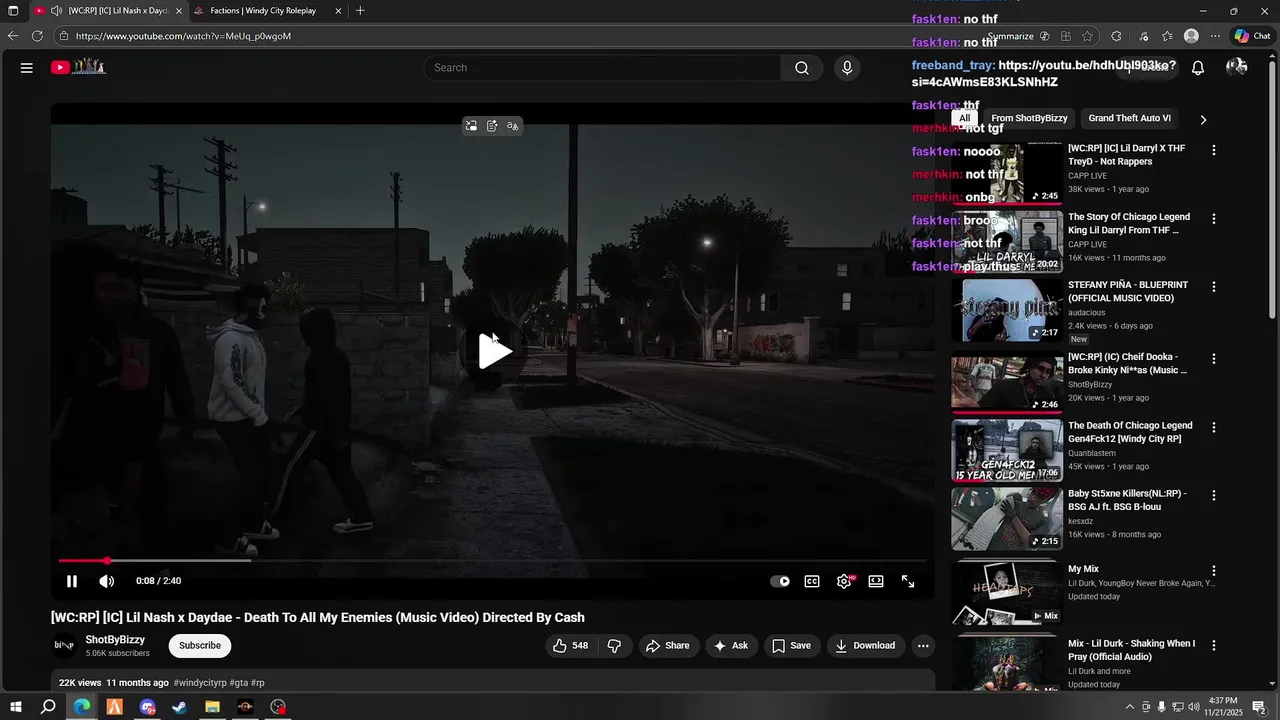1280x720 pixels.
Task: Open Windows Start menu
Action: pos(14,707)
